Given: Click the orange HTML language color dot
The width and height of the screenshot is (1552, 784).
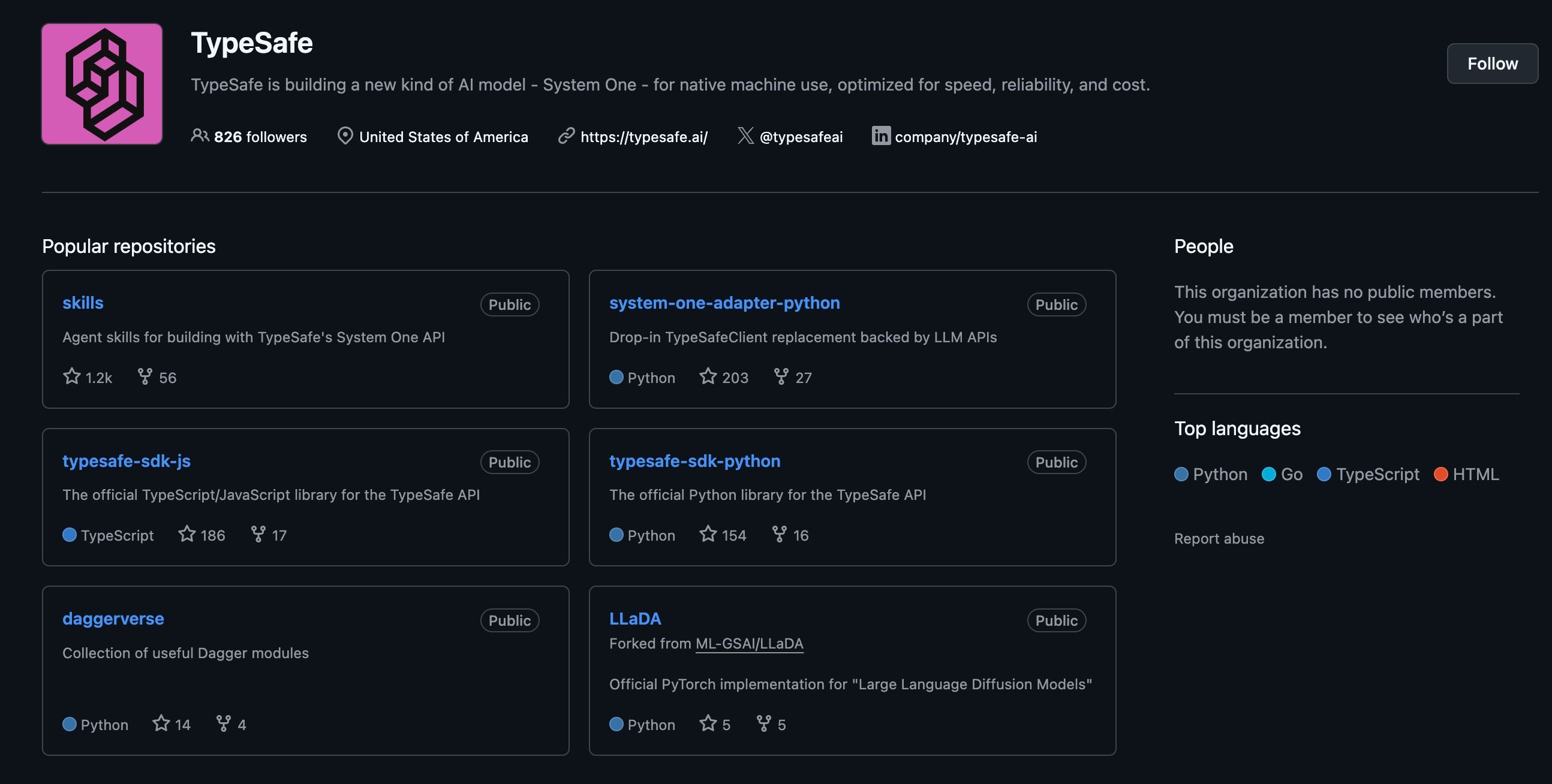Looking at the screenshot, I should click(x=1440, y=474).
